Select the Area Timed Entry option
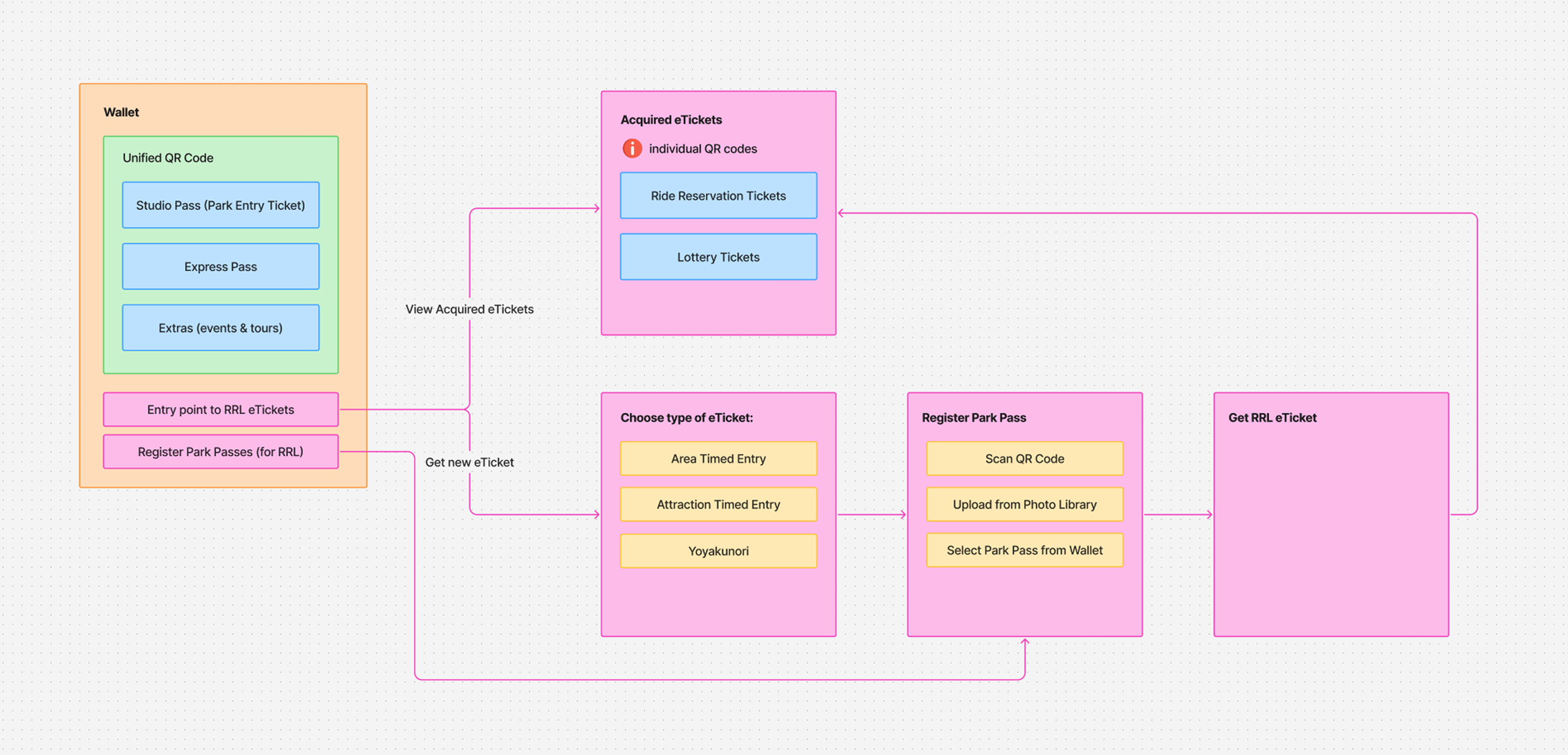The height and width of the screenshot is (755, 1568). pos(718,459)
